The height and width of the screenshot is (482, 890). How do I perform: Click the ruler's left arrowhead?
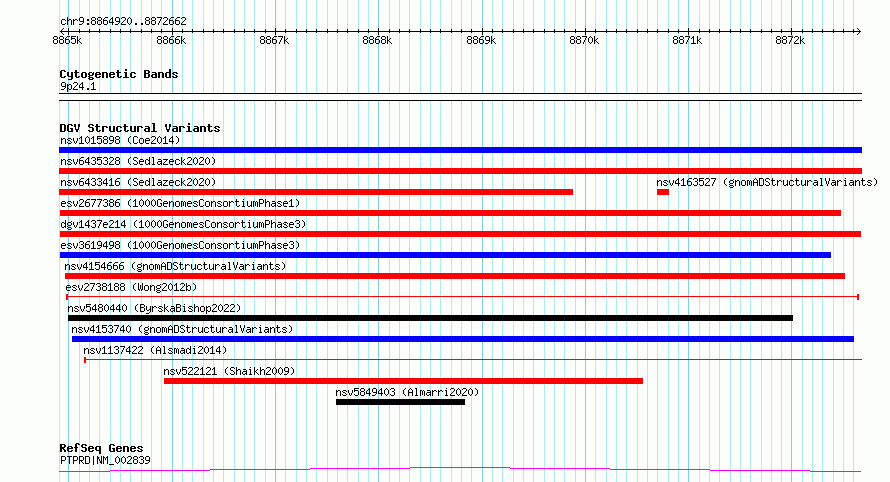coord(62,31)
